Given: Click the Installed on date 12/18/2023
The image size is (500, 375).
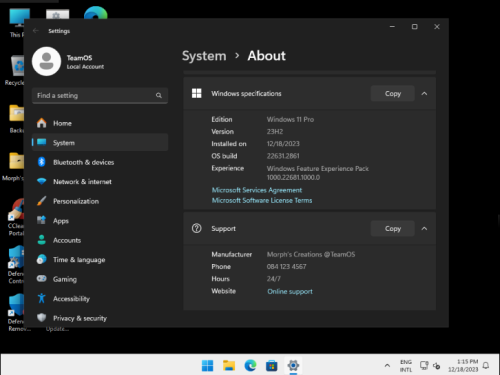Looking at the screenshot, I should (x=283, y=144).
